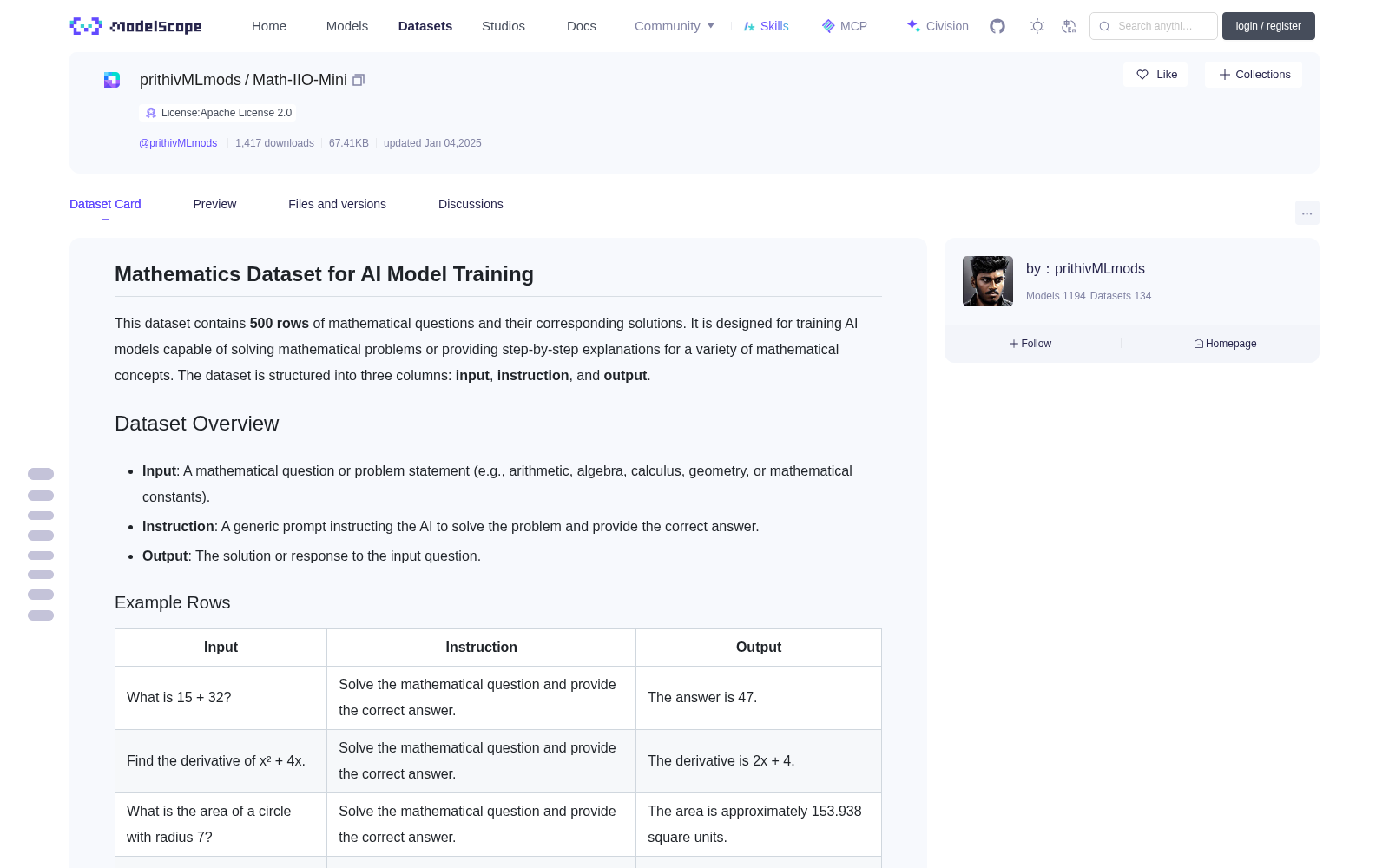The image size is (1389, 868).
Task: Open prithivMLmods profile picture
Action: pos(988,281)
